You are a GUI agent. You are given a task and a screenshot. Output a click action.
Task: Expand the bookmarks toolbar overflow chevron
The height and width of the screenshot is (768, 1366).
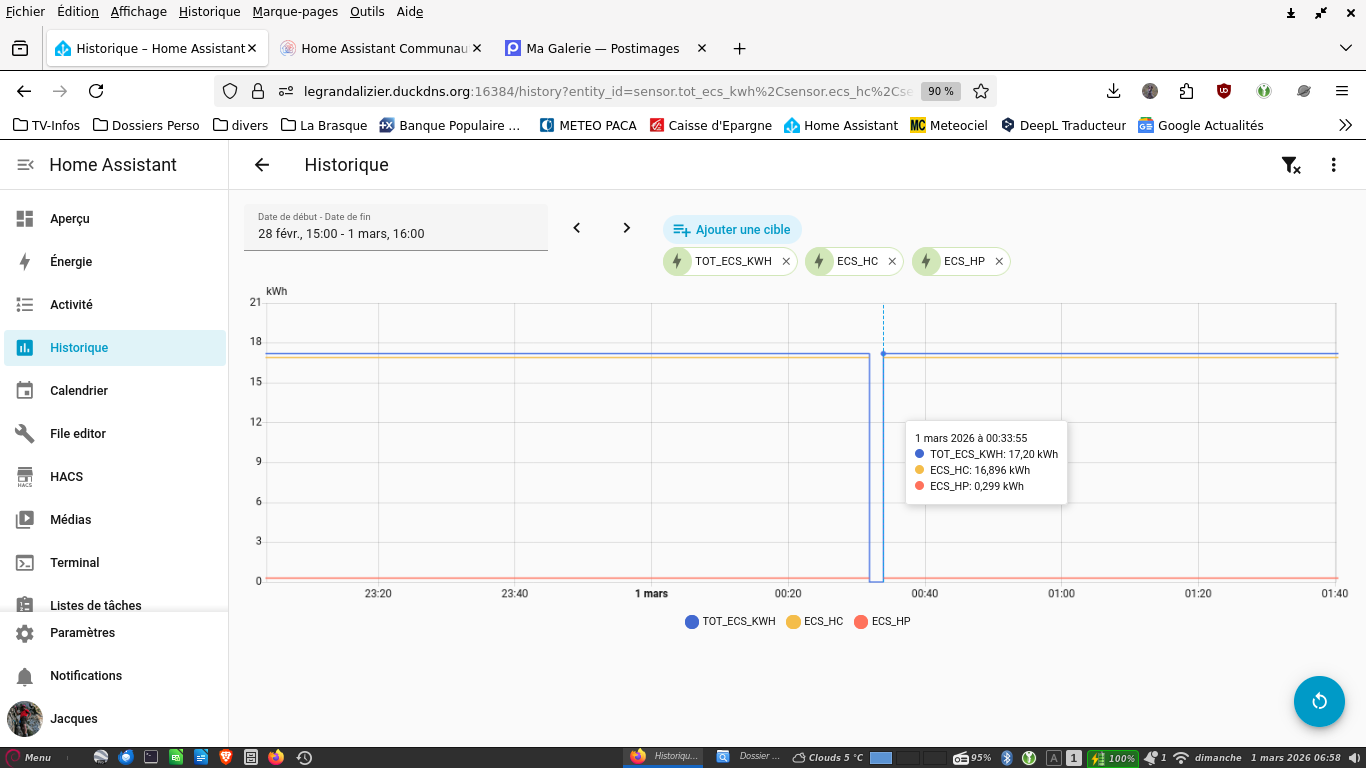point(1345,125)
